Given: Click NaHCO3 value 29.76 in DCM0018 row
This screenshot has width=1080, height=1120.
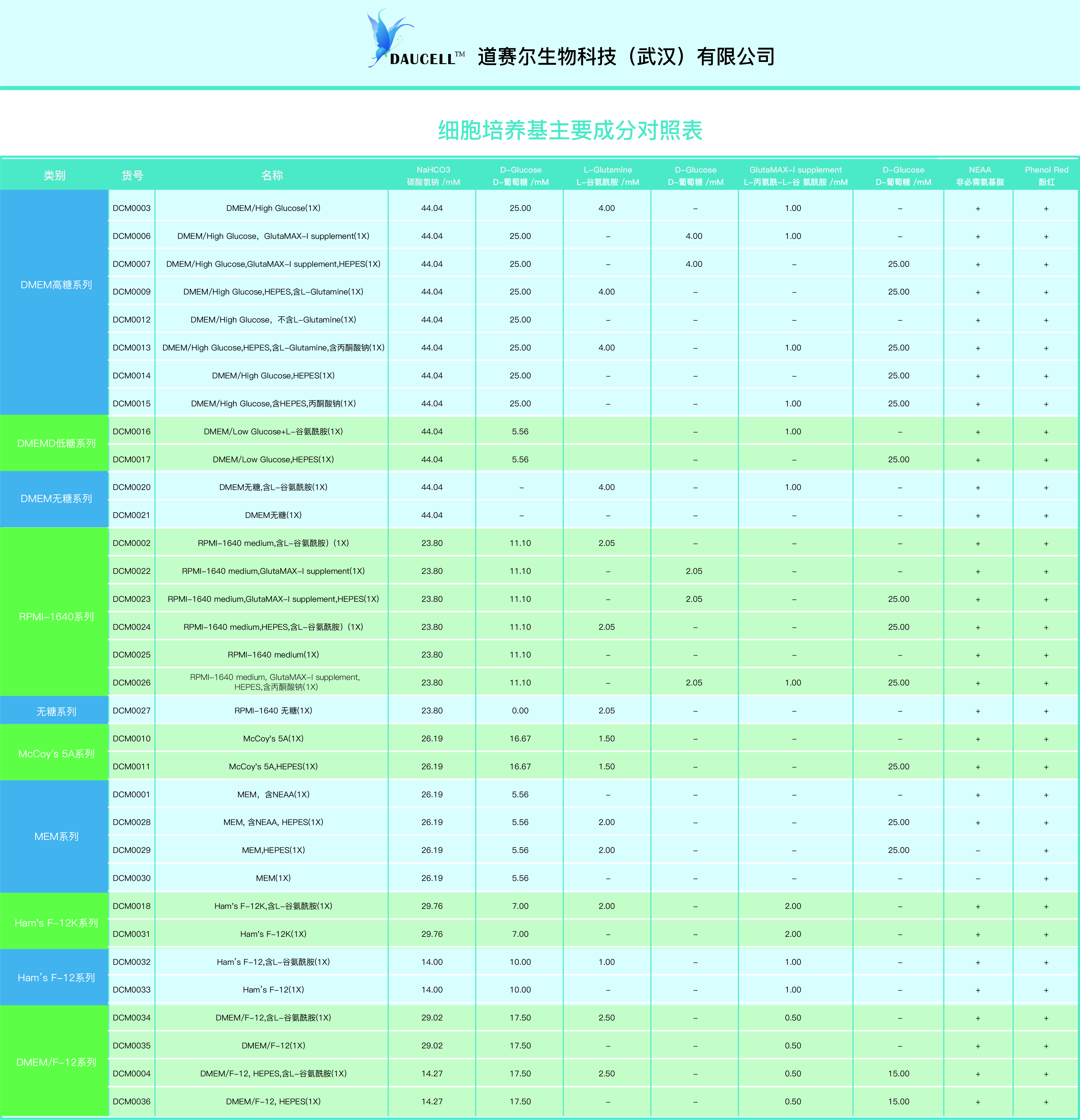Looking at the screenshot, I should (x=432, y=906).
